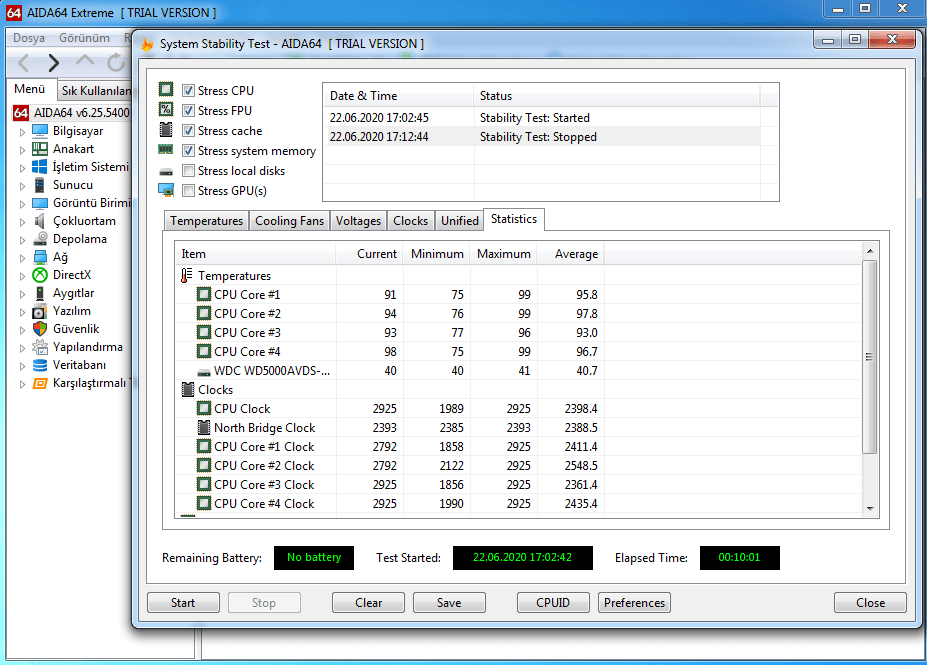Open the Dosya menu
This screenshot has width=927, height=665.
pyautogui.click(x=29, y=38)
